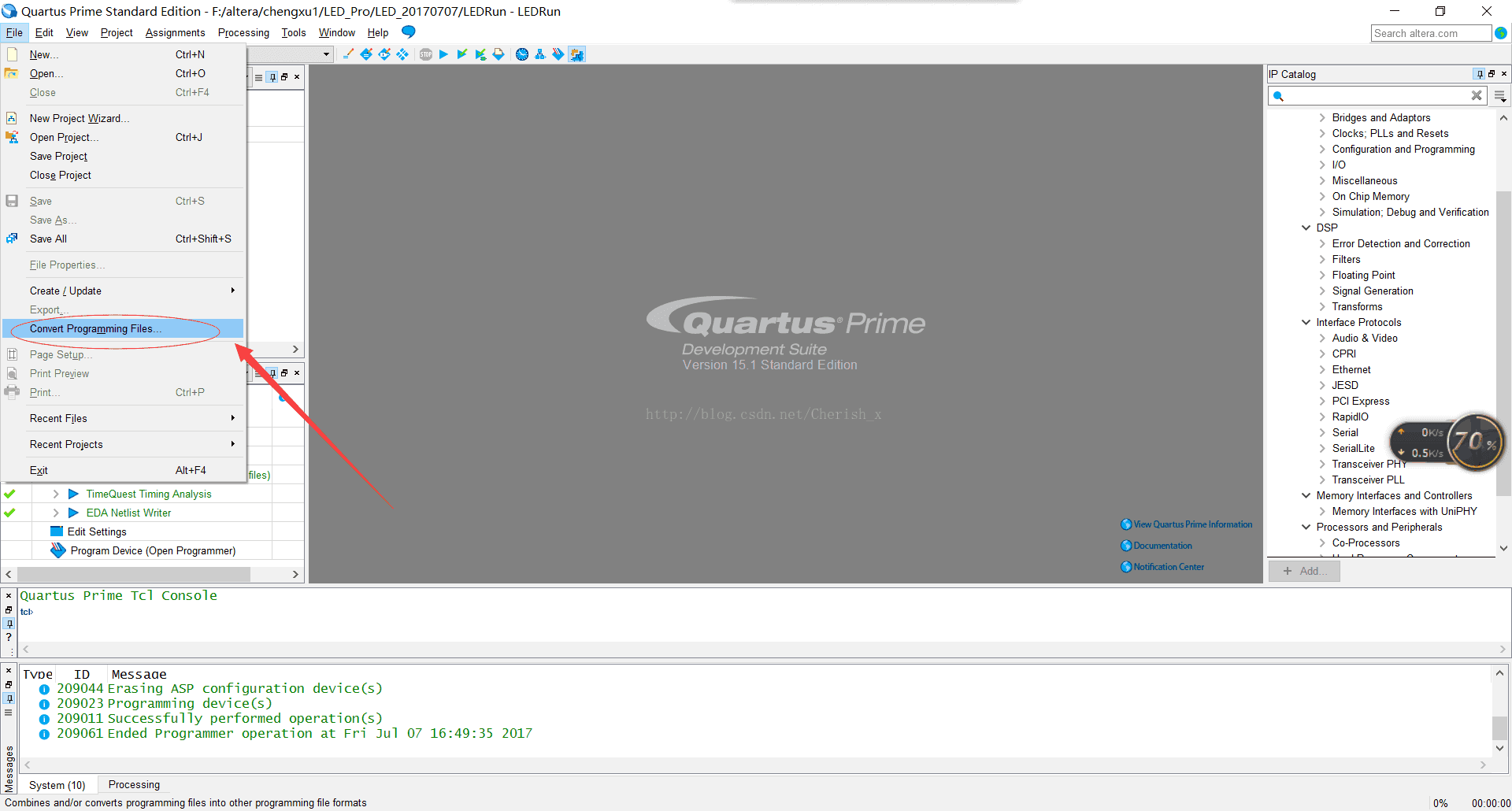Toggle the Tcl Console pin button
Image resolution: width=1512 pixels, height=811 pixels.
coord(9,624)
